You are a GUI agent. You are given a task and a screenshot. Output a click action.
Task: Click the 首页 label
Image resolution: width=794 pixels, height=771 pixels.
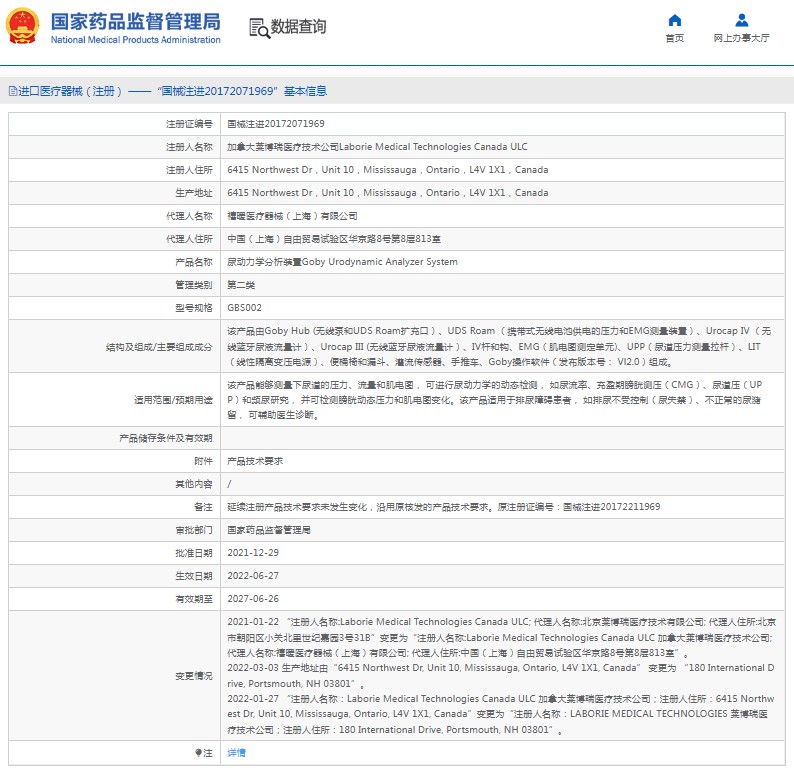pos(674,38)
